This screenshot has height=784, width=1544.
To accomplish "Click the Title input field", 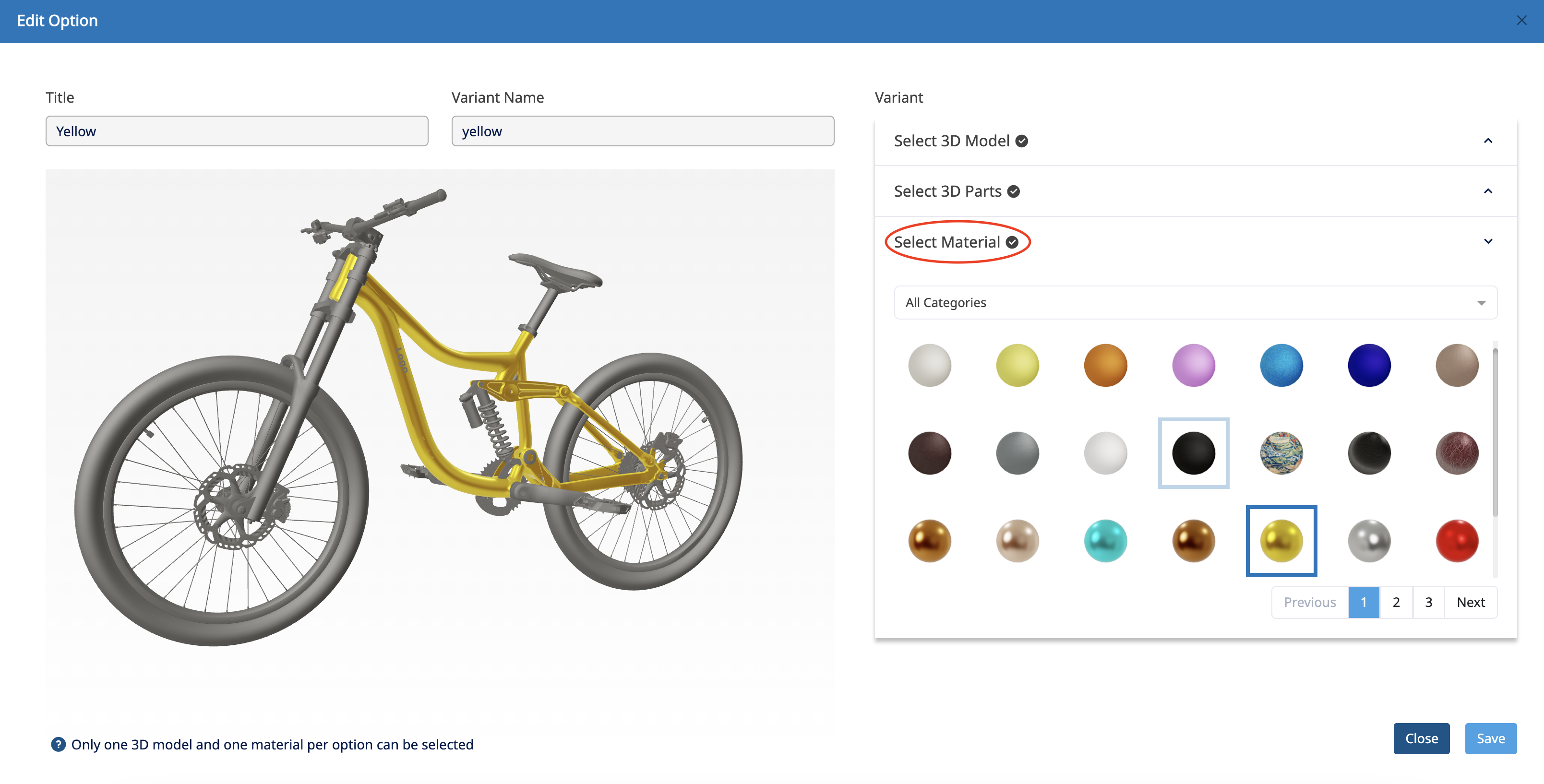I will coord(237,131).
